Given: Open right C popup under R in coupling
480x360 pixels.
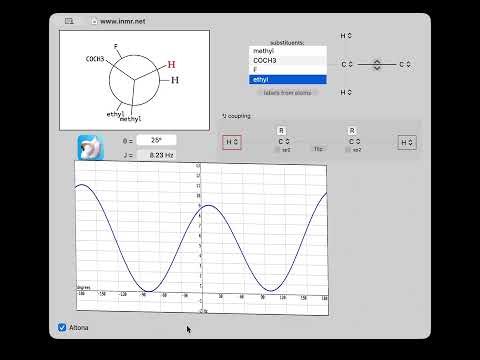Looking at the screenshot, I should pyautogui.click(x=354, y=142).
